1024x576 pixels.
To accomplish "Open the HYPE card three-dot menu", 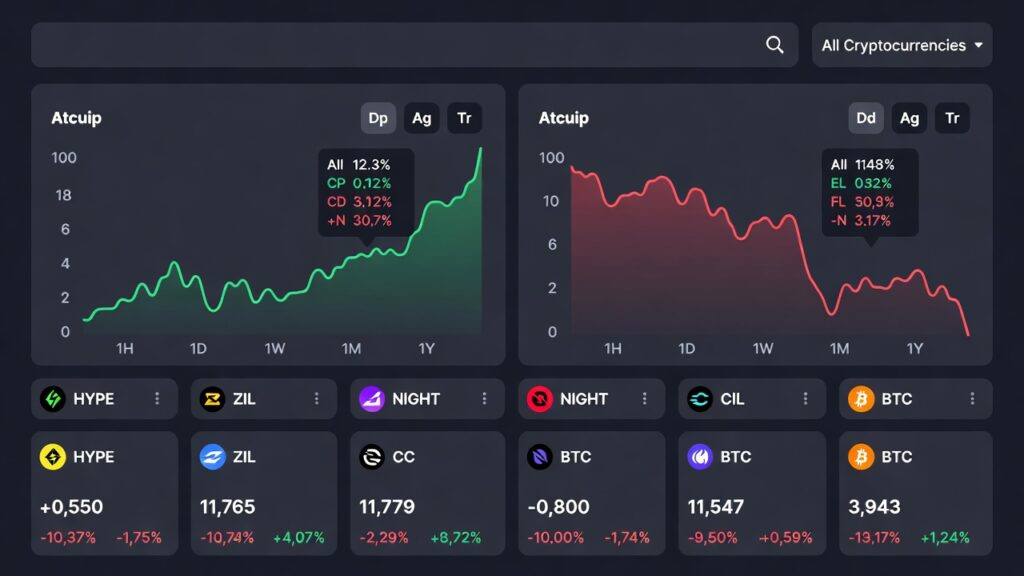I will [x=157, y=399].
